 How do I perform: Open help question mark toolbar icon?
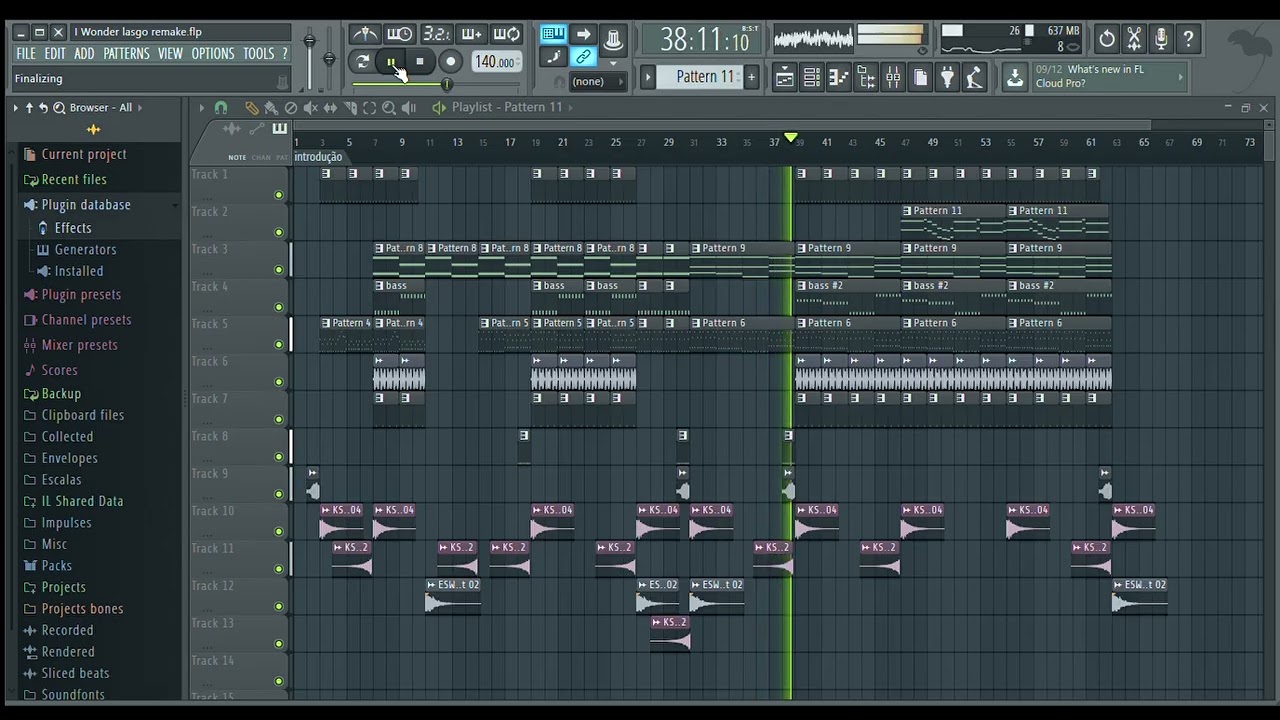click(1188, 39)
